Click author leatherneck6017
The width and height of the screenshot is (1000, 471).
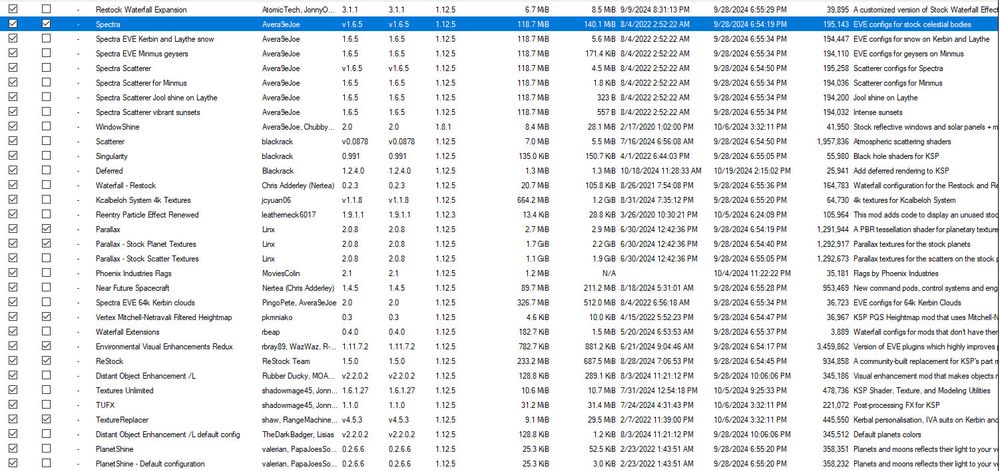(x=289, y=215)
